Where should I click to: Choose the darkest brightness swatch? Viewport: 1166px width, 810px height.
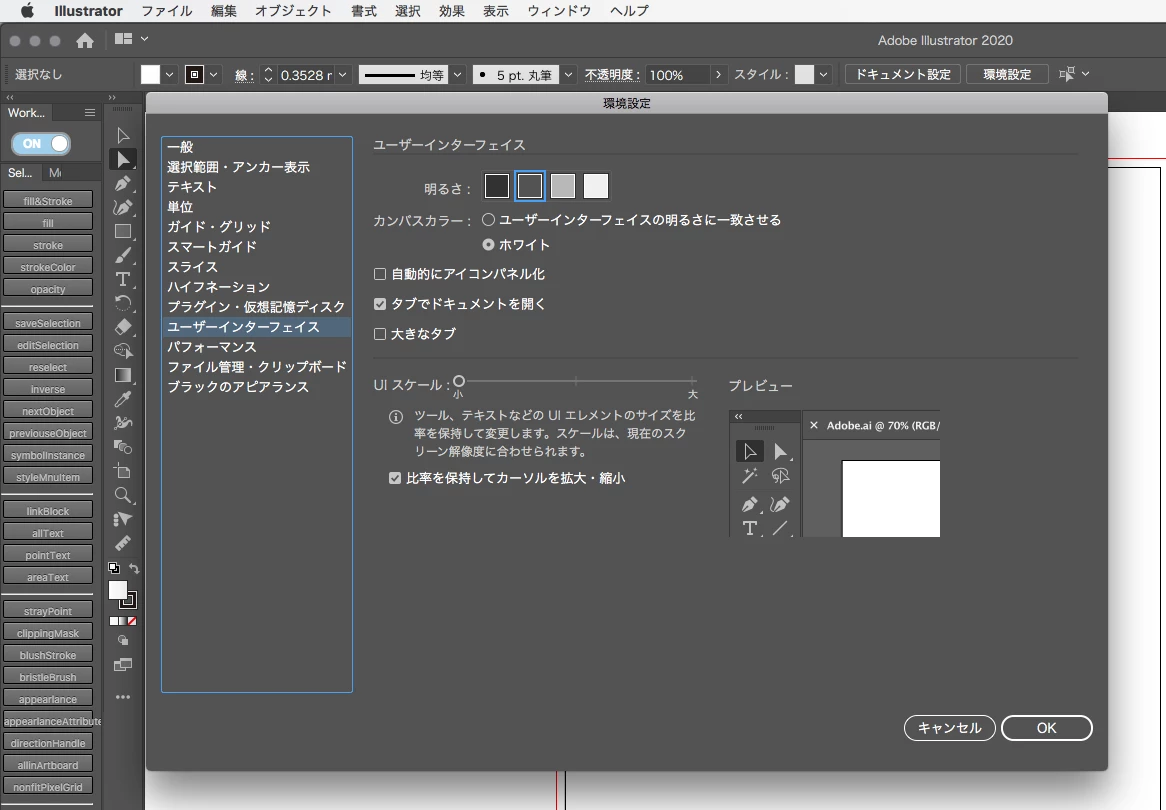pyautogui.click(x=497, y=186)
